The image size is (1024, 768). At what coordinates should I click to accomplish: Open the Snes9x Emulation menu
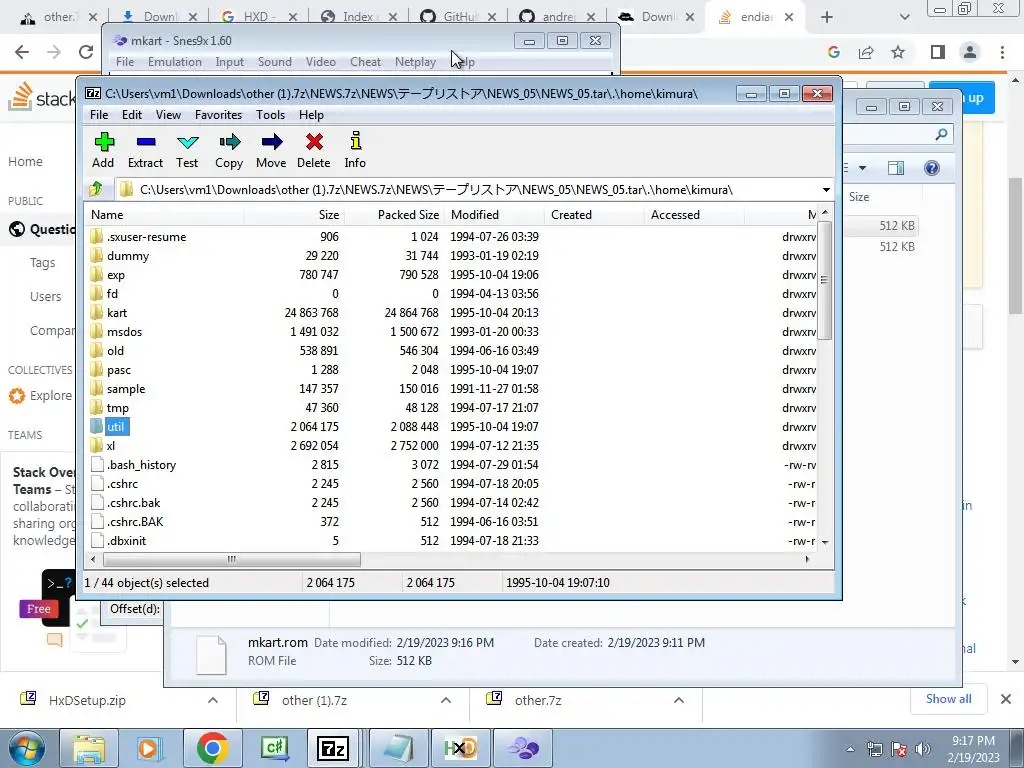[x=174, y=62]
